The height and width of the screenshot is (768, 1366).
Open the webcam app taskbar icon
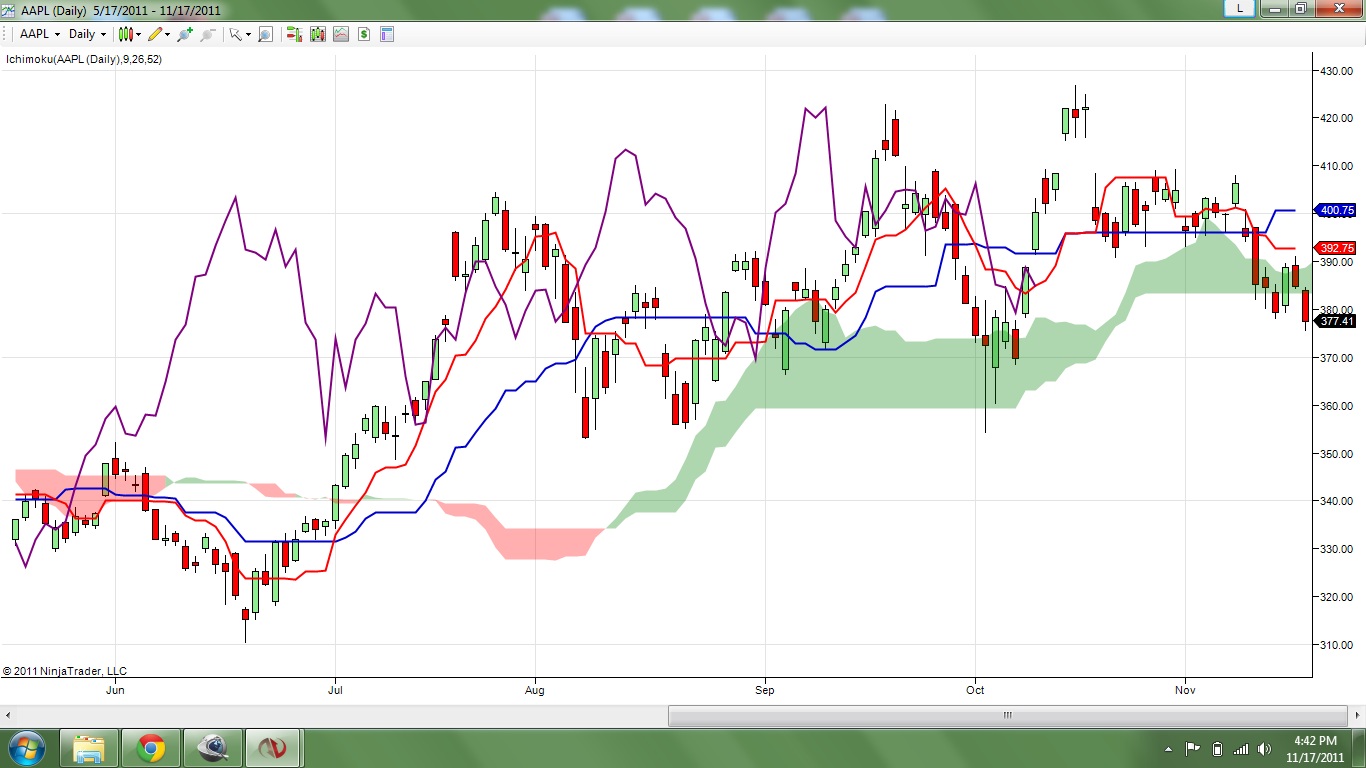point(213,748)
